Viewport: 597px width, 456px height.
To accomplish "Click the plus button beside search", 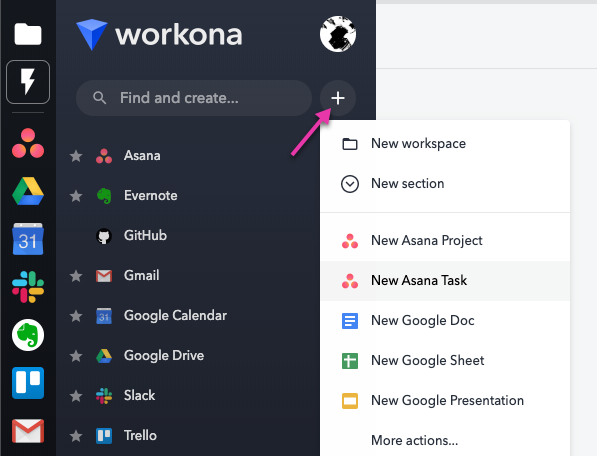I will coord(338,98).
